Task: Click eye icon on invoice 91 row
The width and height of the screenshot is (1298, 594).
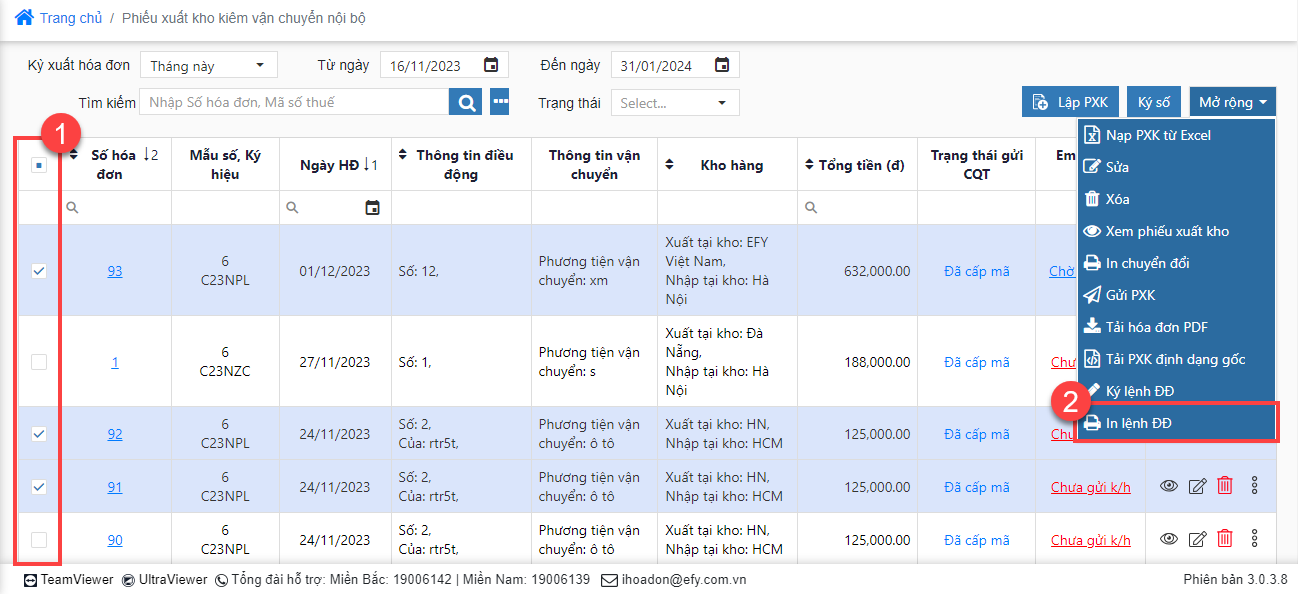Action: pyautogui.click(x=1169, y=487)
